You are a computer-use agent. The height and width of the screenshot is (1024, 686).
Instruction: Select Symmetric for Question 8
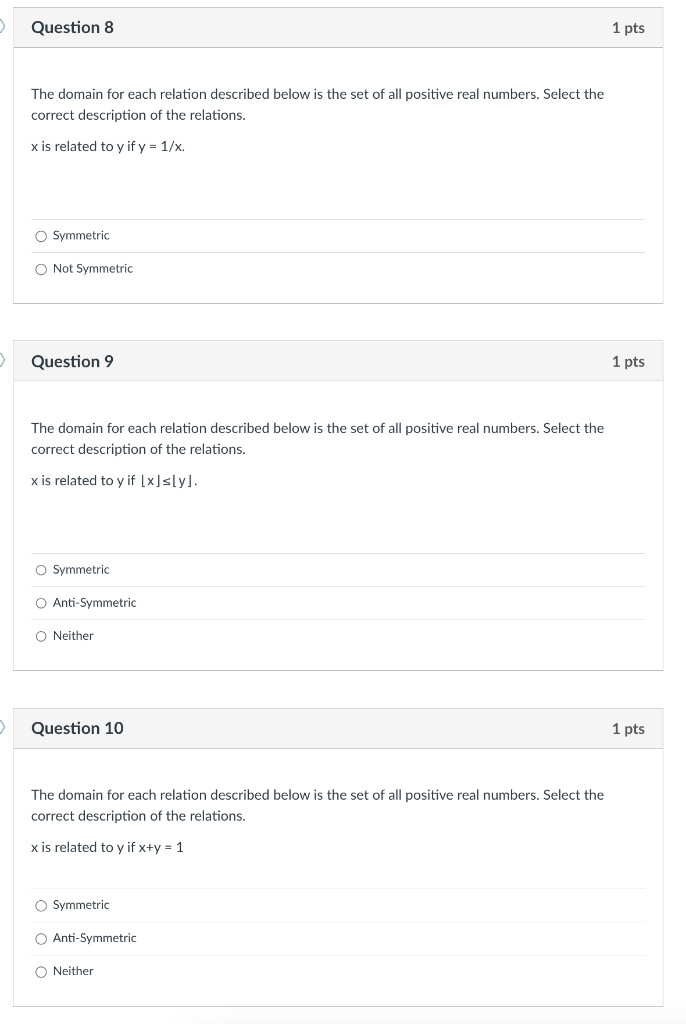click(x=39, y=235)
